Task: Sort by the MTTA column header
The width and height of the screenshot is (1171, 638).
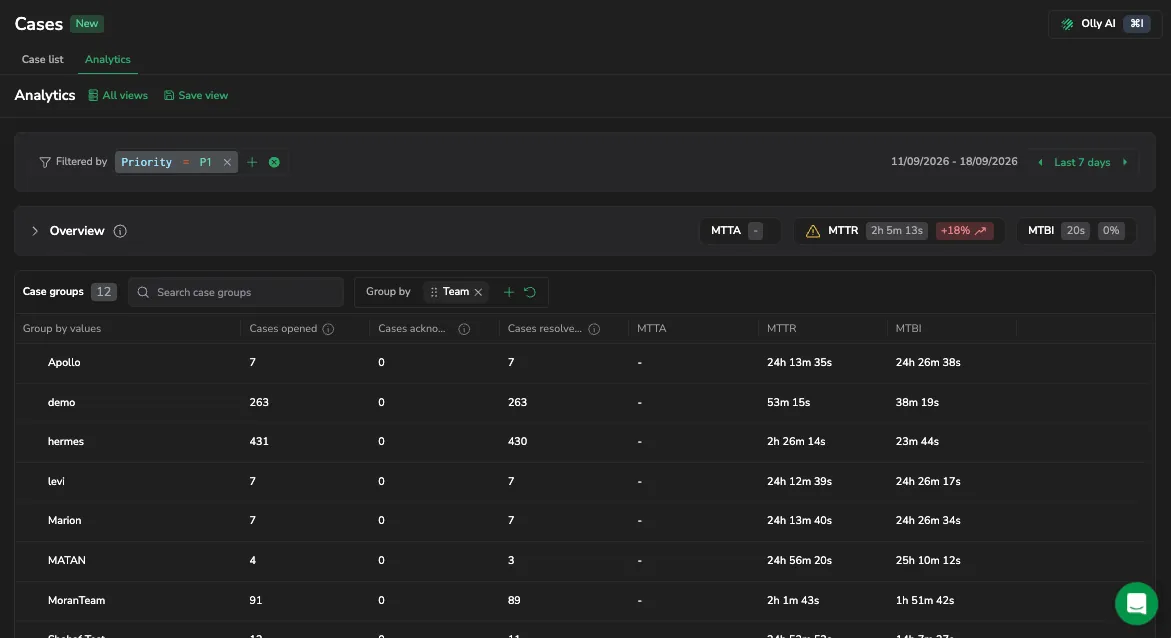Action: tap(651, 329)
